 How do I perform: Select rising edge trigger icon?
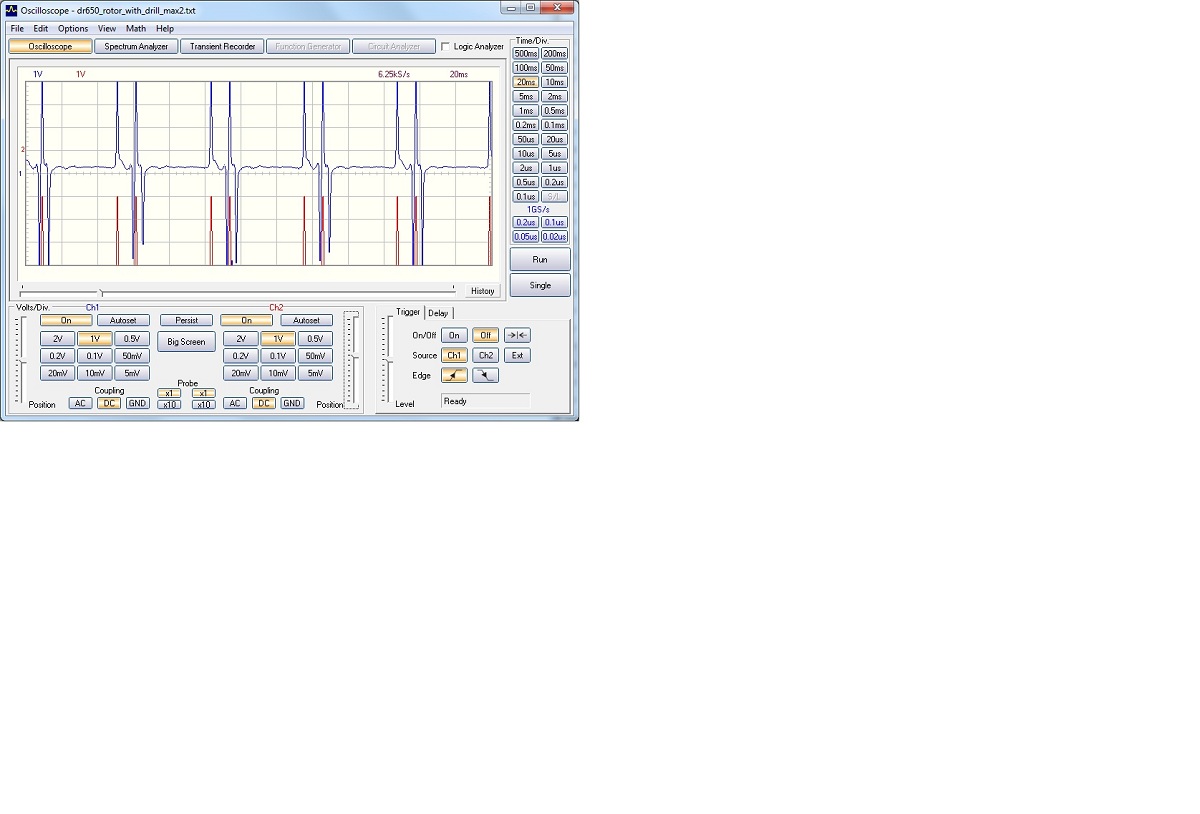(x=454, y=376)
